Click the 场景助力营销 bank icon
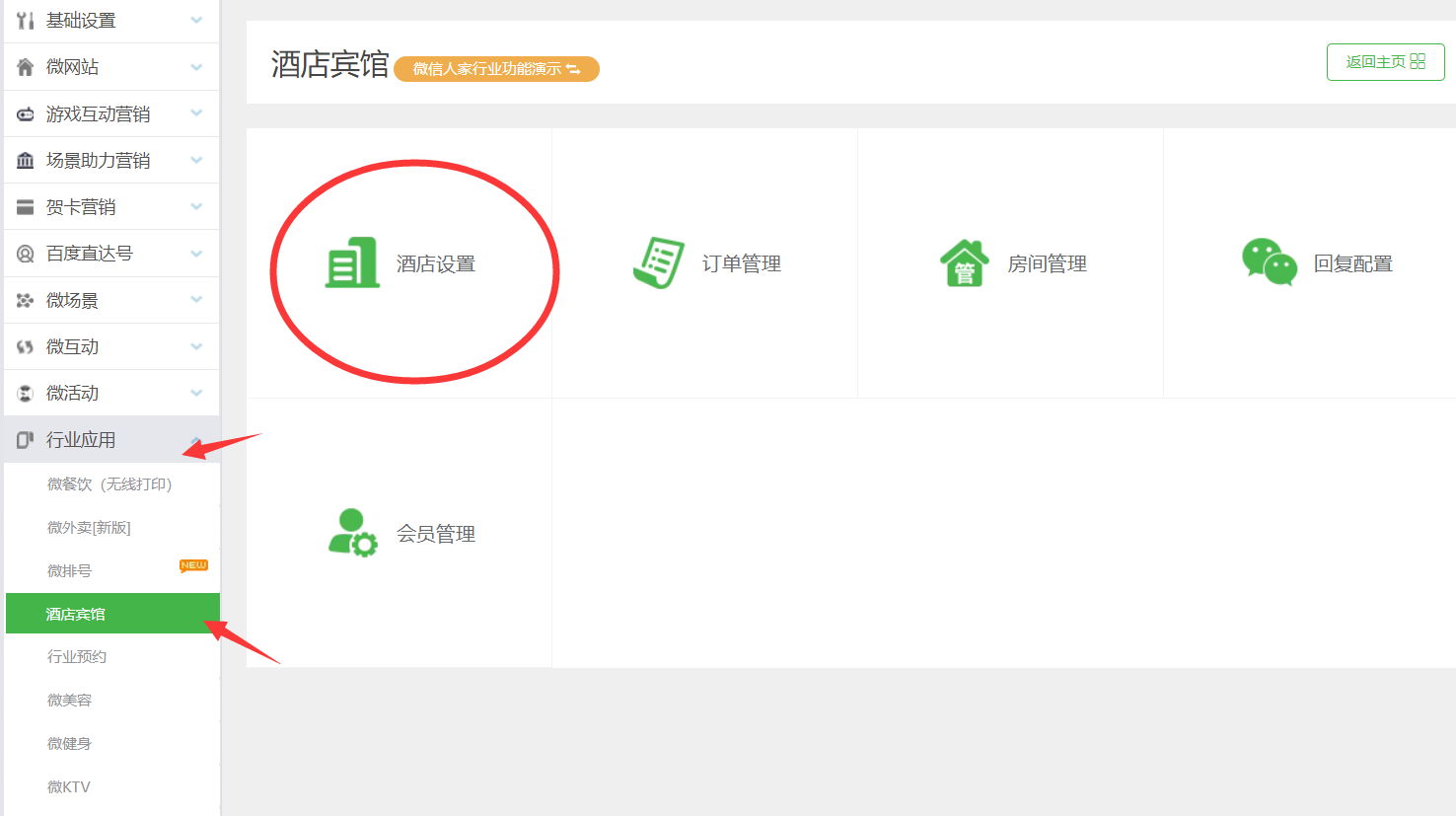1456x816 pixels. coord(26,161)
